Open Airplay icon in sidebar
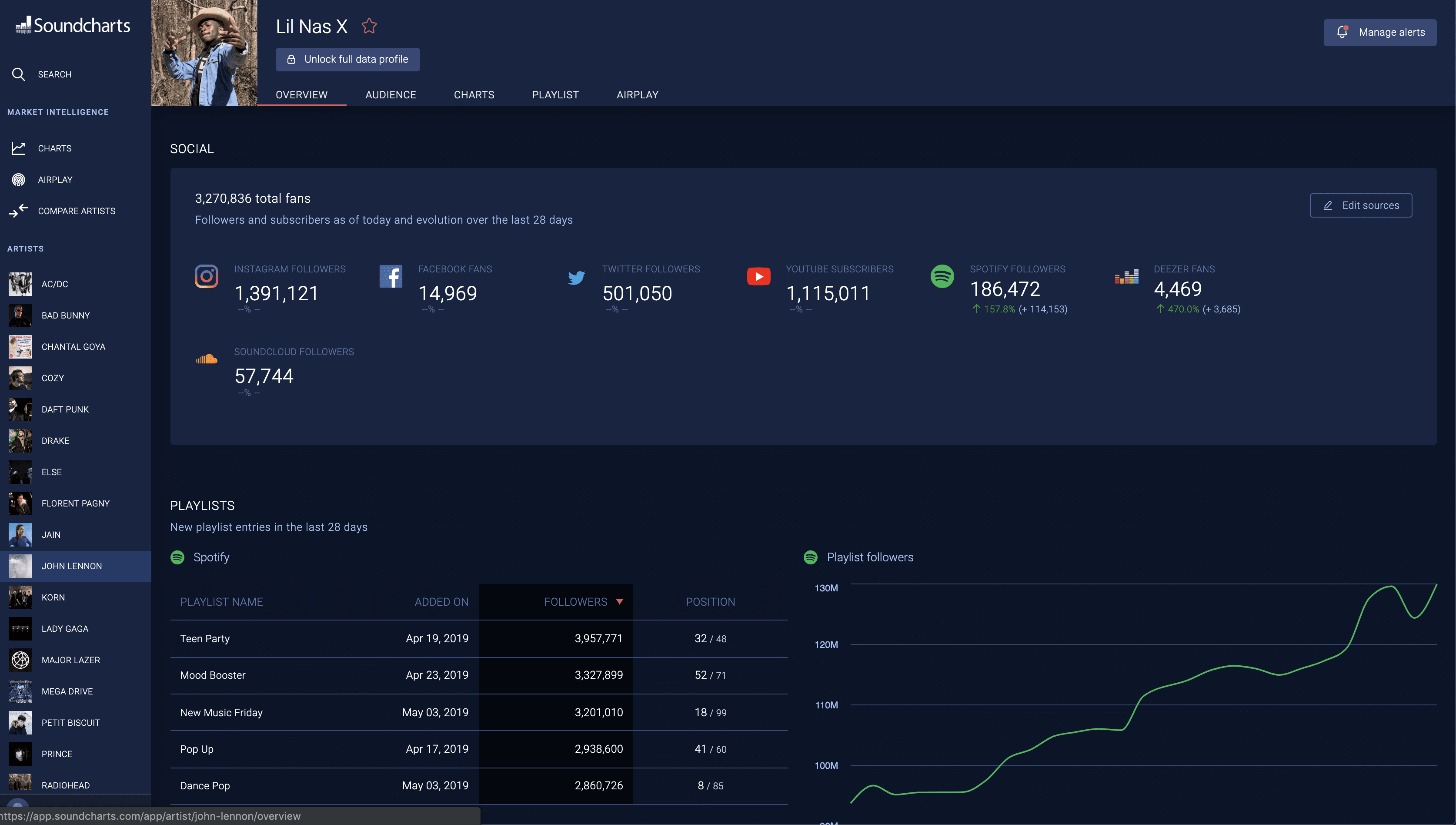 19,180
